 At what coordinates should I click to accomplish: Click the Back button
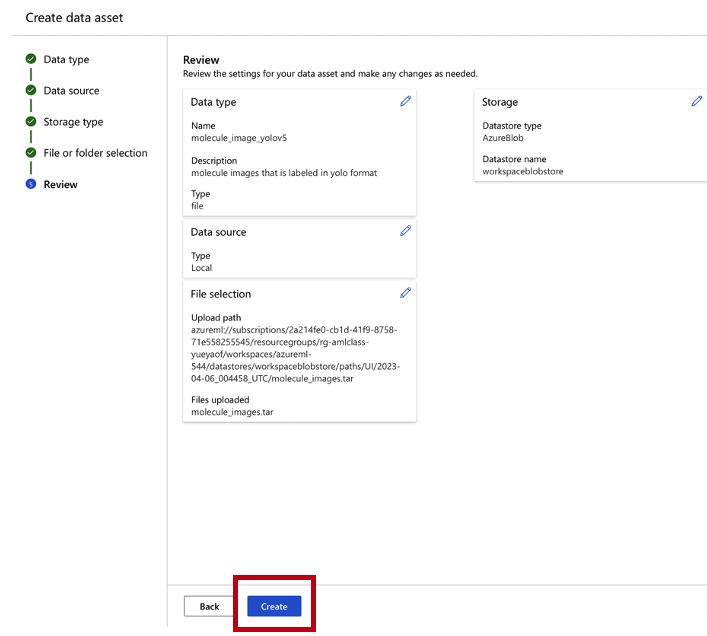(x=209, y=606)
